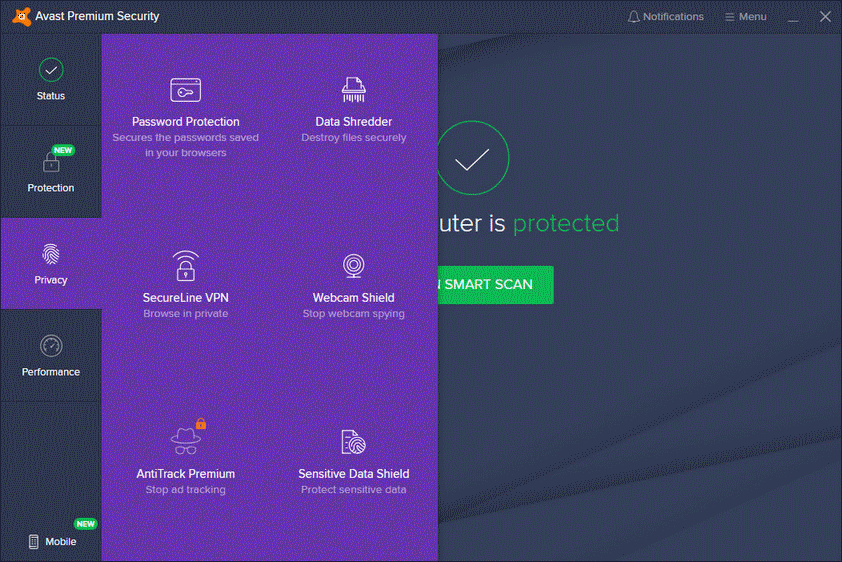
Task: Switch to the Protection tab label
Action: pyautogui.click(x=51, y=188)
